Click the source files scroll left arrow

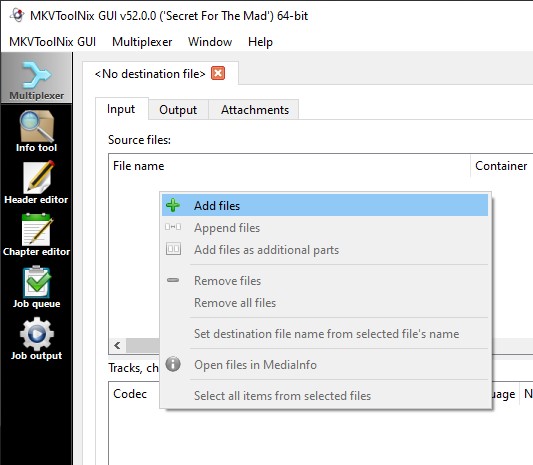(x=118, y=345)
